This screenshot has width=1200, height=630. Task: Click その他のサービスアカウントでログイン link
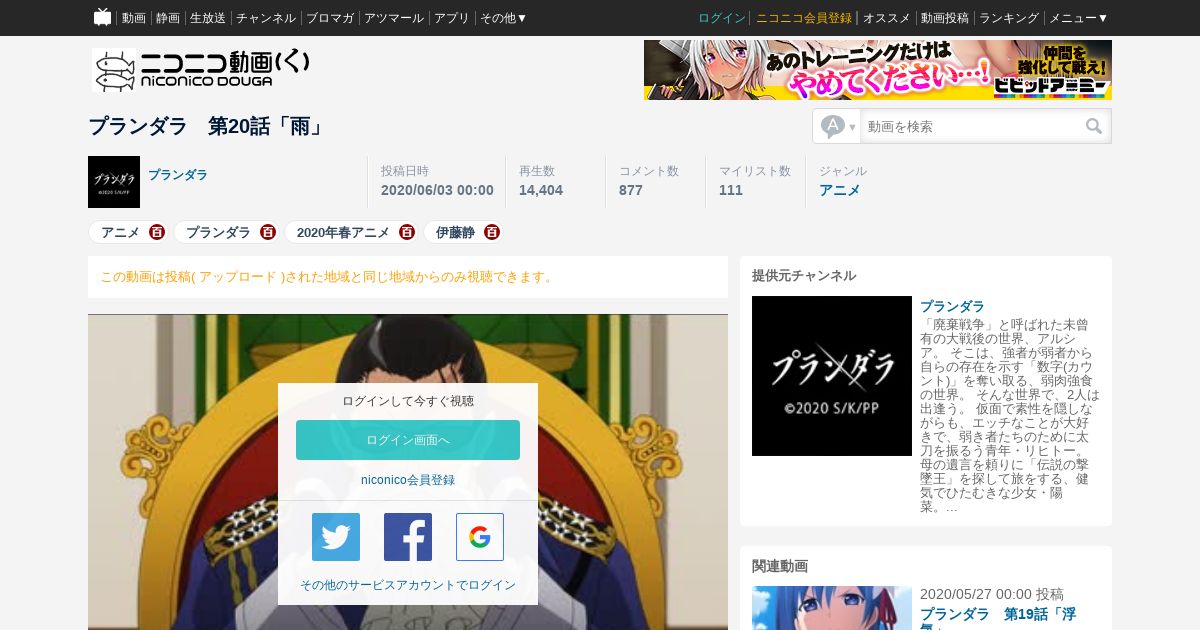click(408, 585)
